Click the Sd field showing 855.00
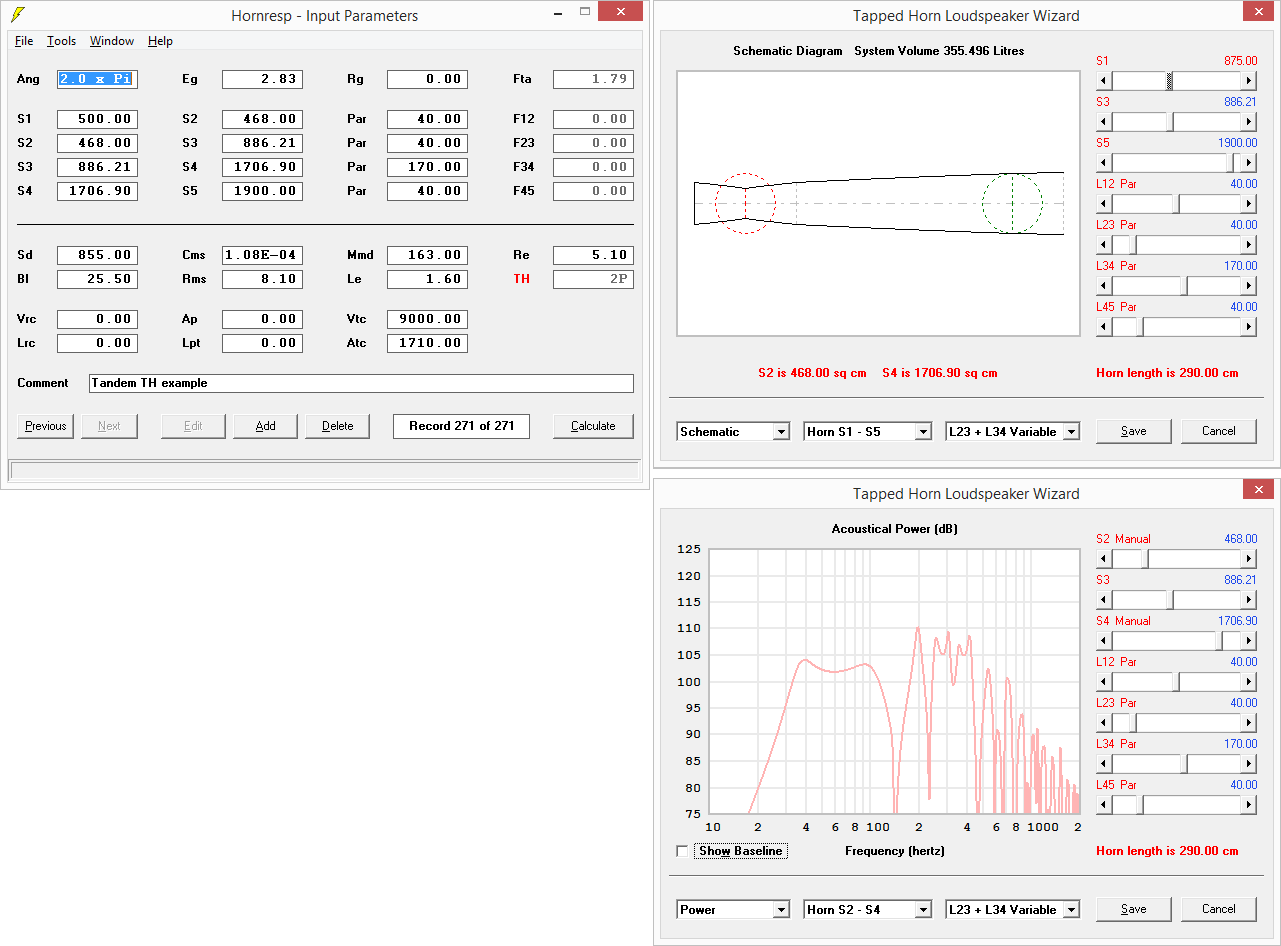The image size is (1281, 946). pyautogui.click(x=97, y=255)
